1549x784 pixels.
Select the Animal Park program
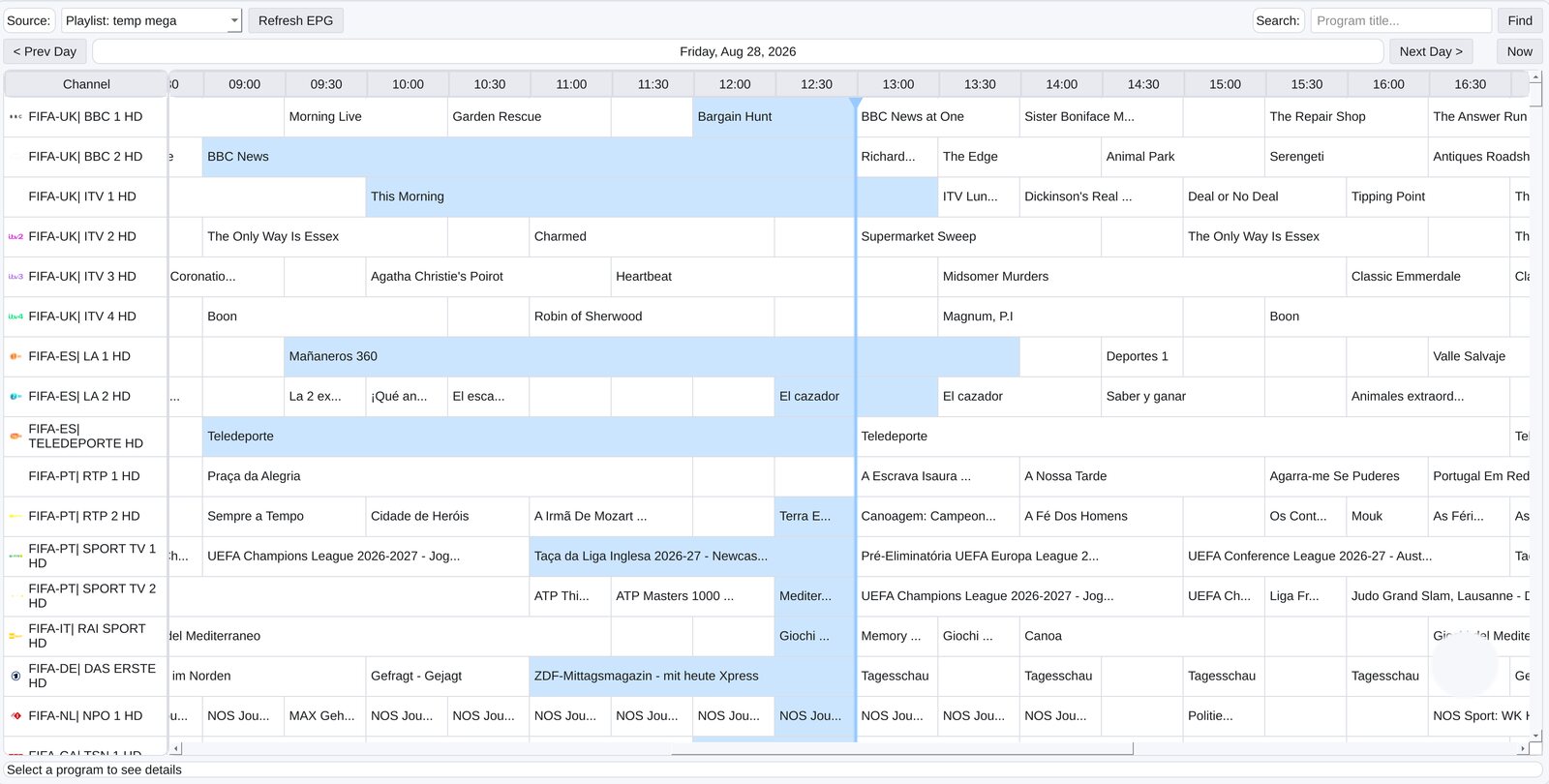pos(1182,157)
